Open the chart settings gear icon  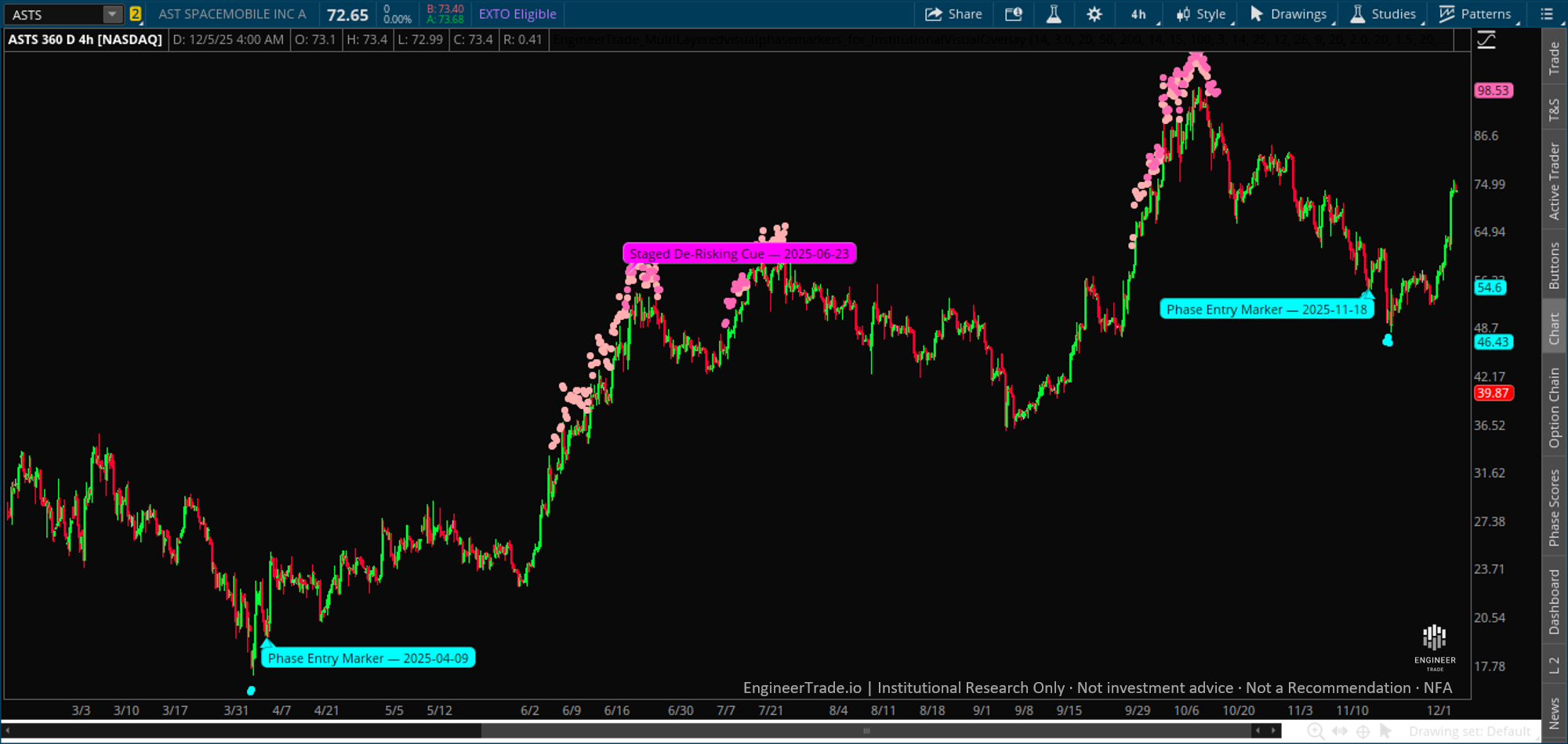tap(1094, 14)
